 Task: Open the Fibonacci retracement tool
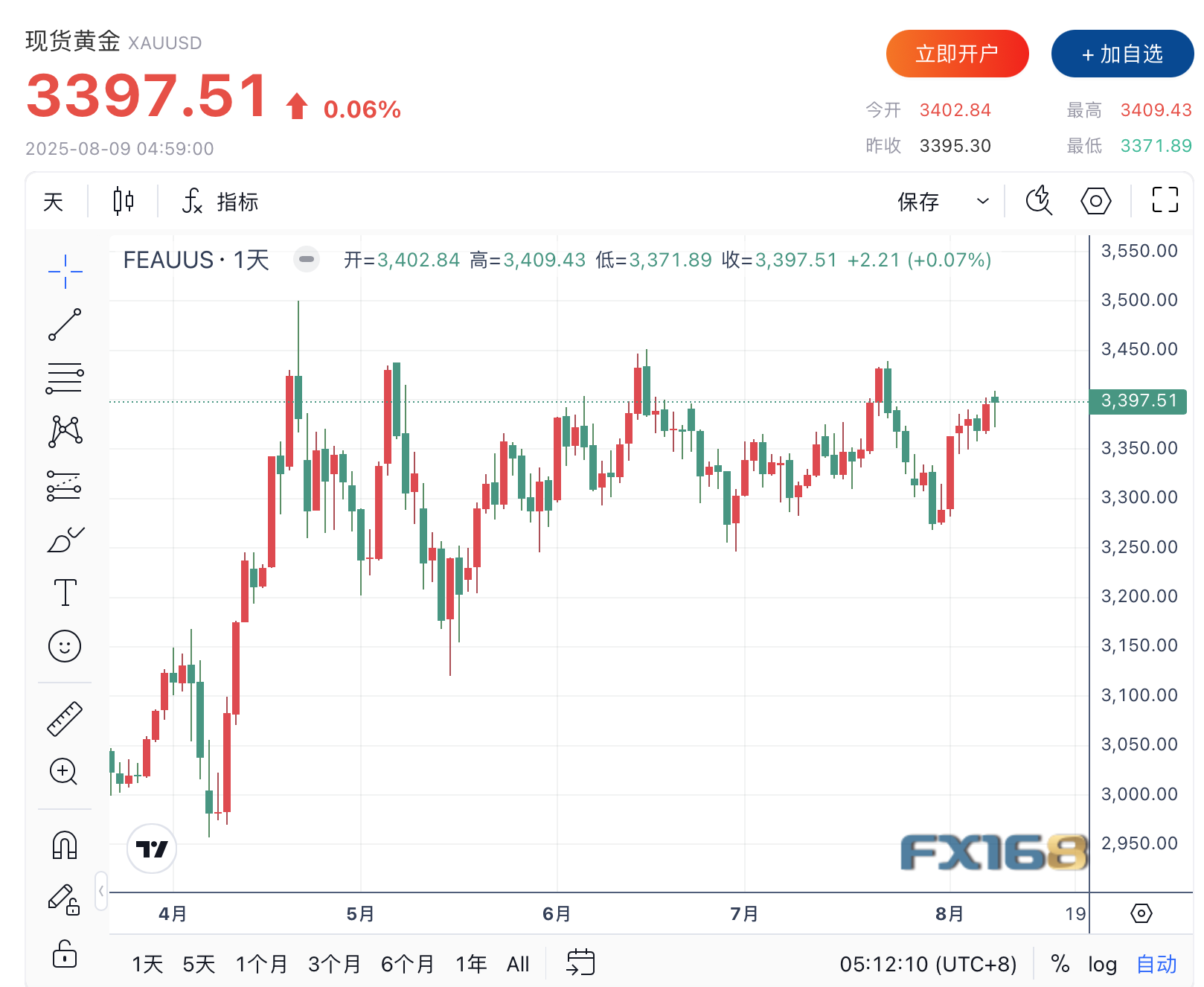tap(65, 377)
